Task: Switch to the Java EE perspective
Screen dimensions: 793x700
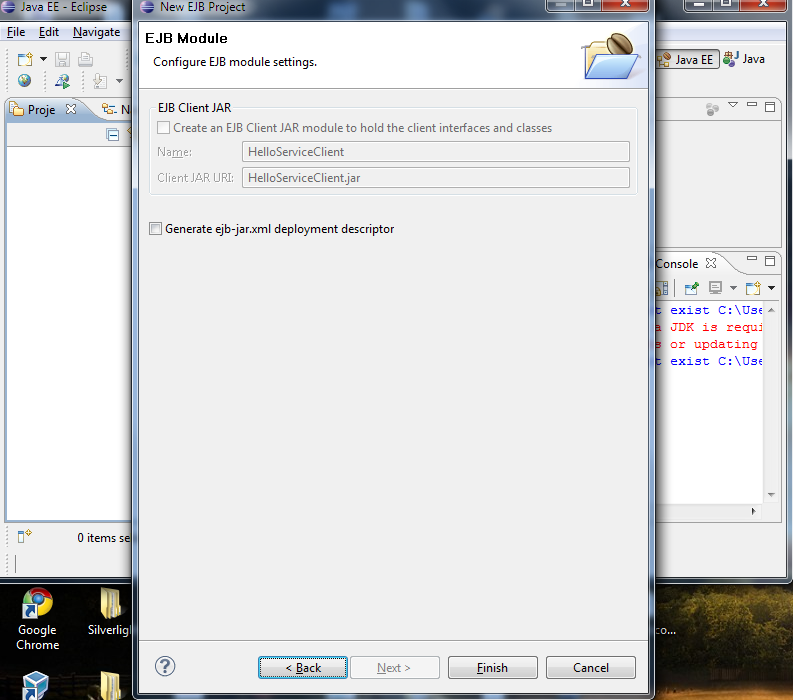Action: pyautogui.click(x=687, y=59)
